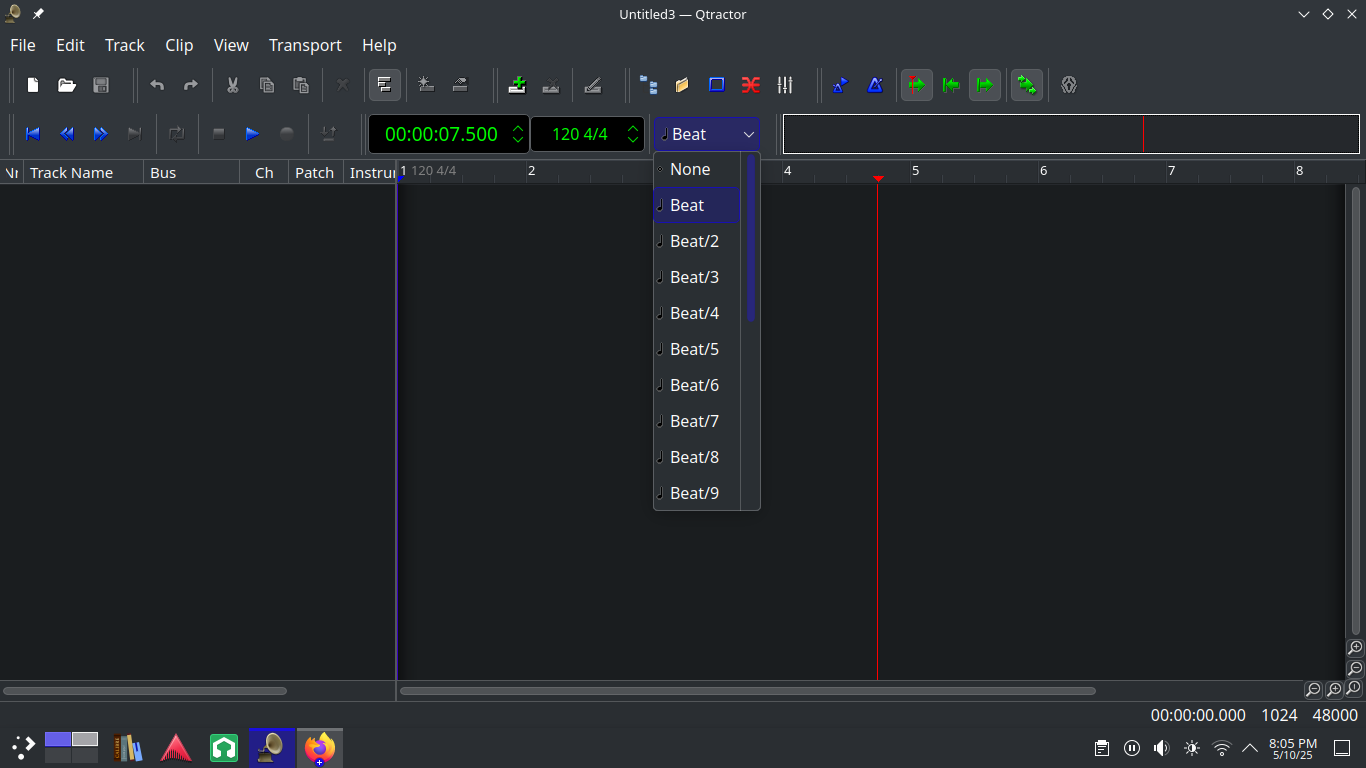Select Beat/9 in snap list
The image size is (1366, 768).
click(697, 493)
